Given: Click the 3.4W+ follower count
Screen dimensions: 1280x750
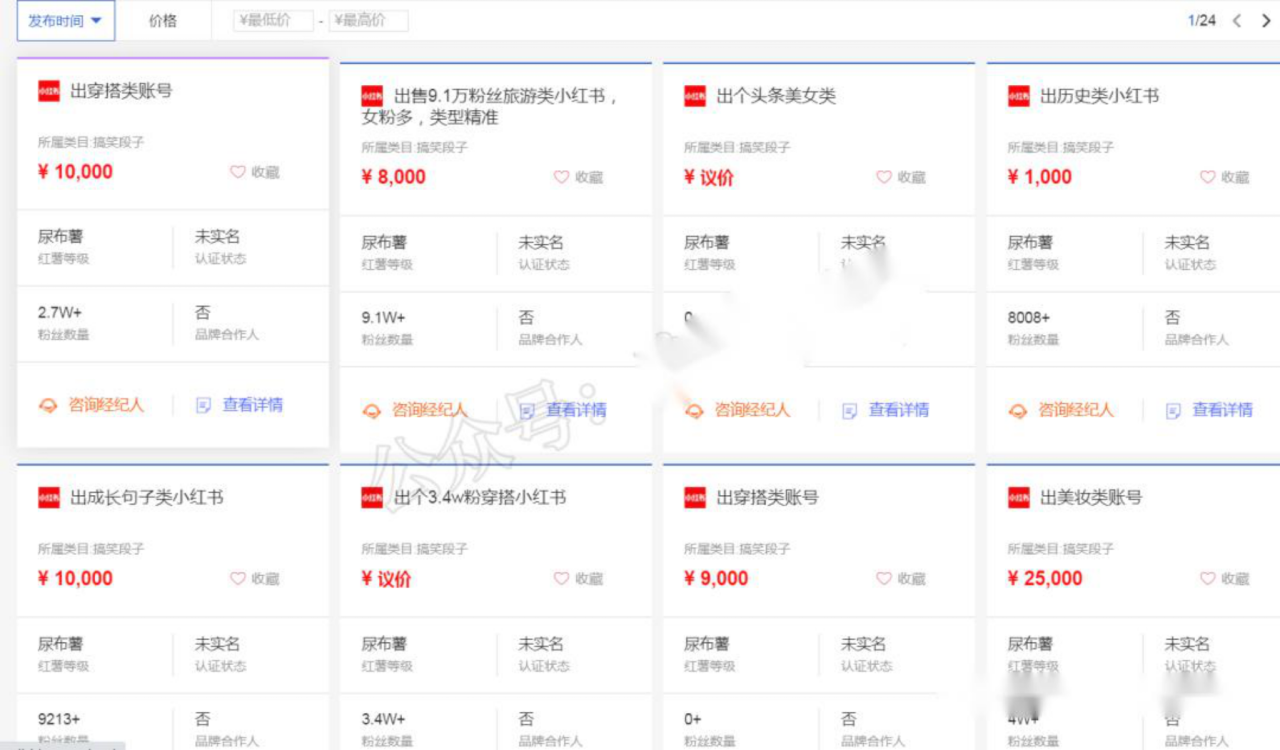Looking at the screenshot, I should click(x=383, y=718).
